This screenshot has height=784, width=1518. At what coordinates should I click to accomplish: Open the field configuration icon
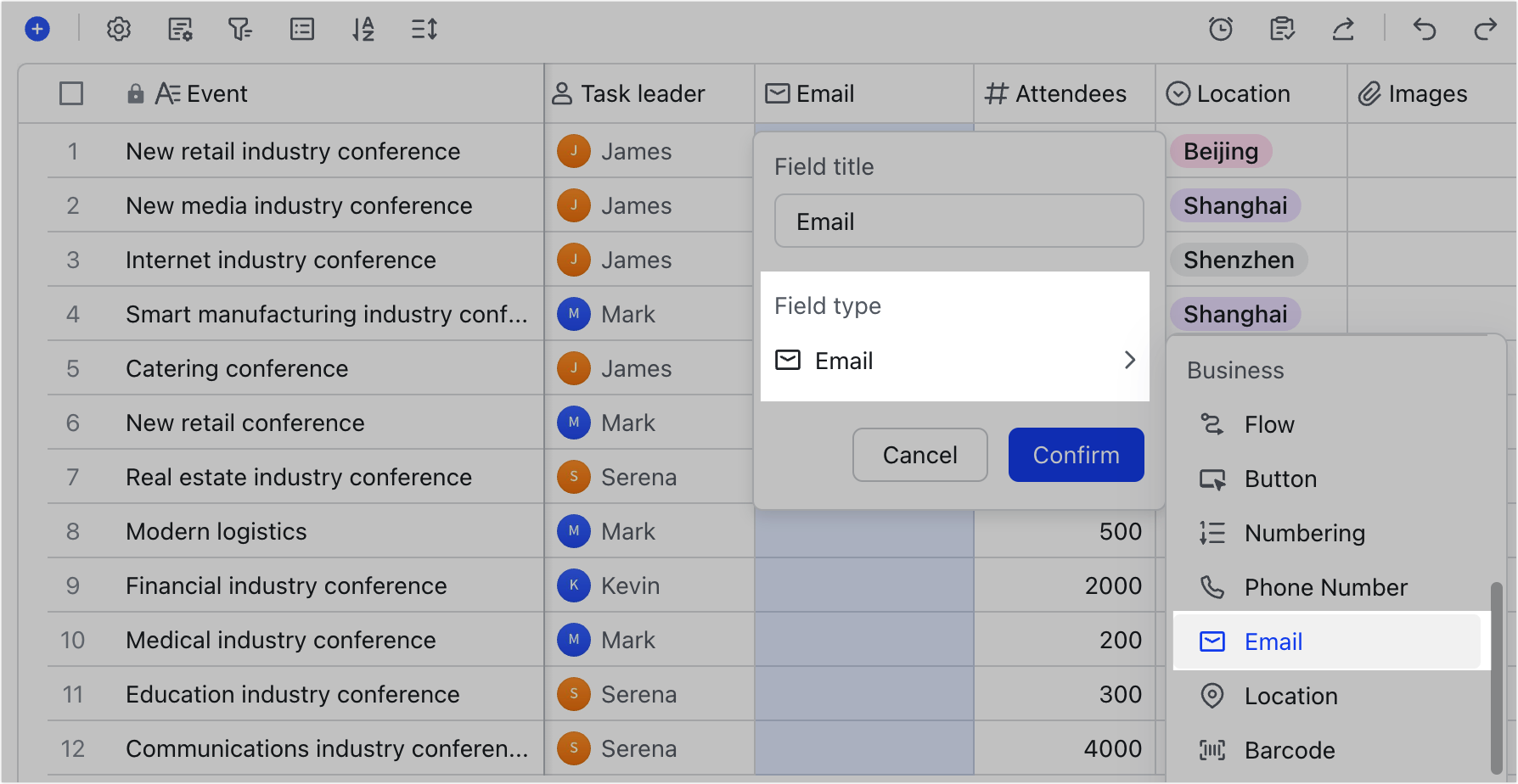(x=180, y=30)
